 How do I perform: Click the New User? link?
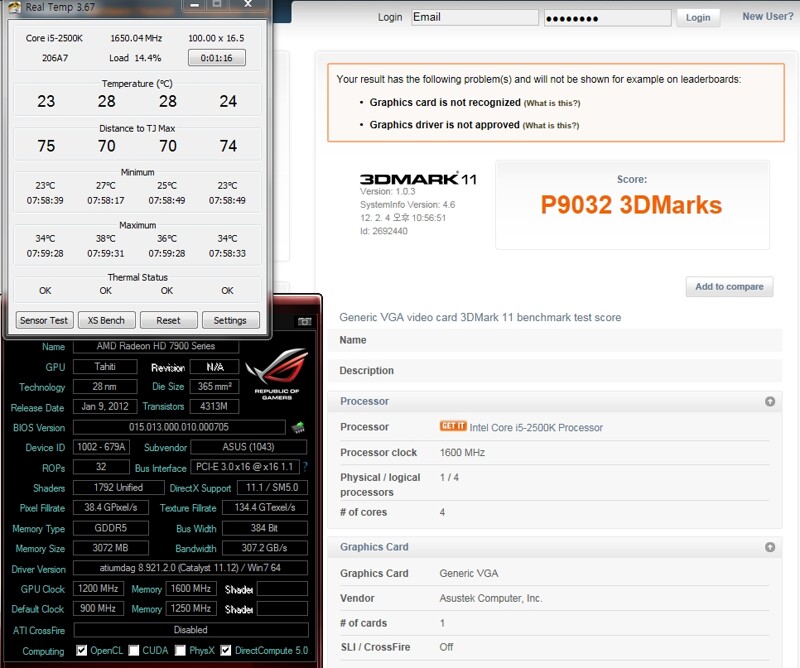(768, 16)
